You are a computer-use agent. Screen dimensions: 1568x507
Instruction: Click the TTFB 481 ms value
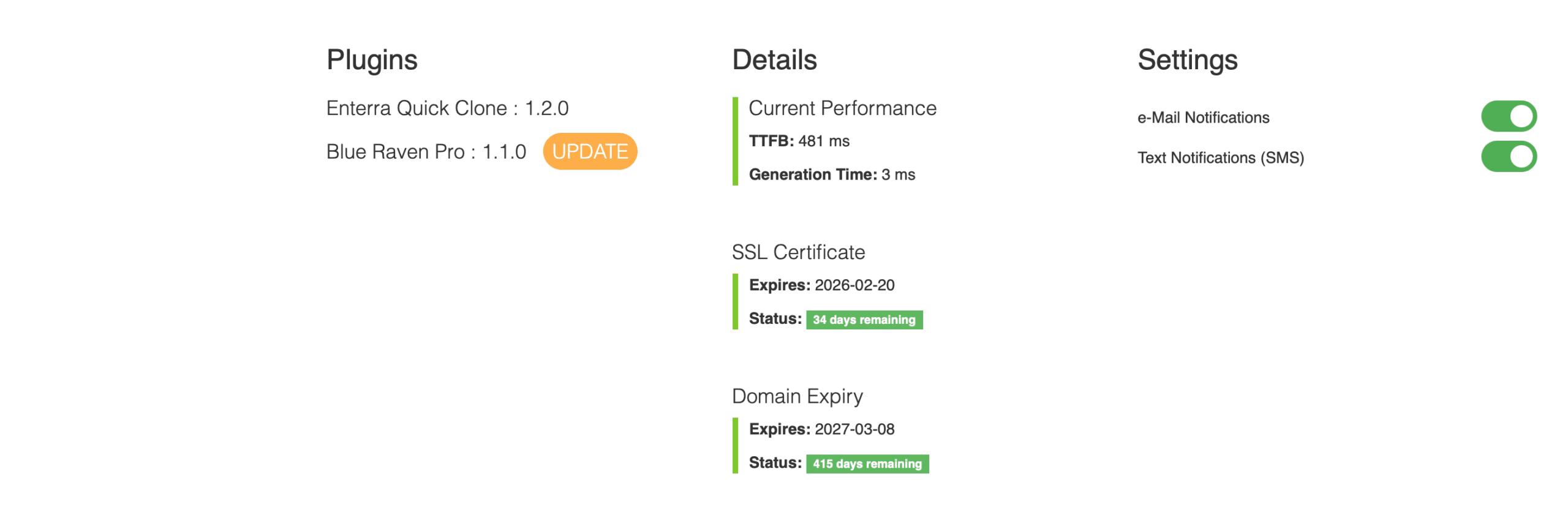pos(799,140)
